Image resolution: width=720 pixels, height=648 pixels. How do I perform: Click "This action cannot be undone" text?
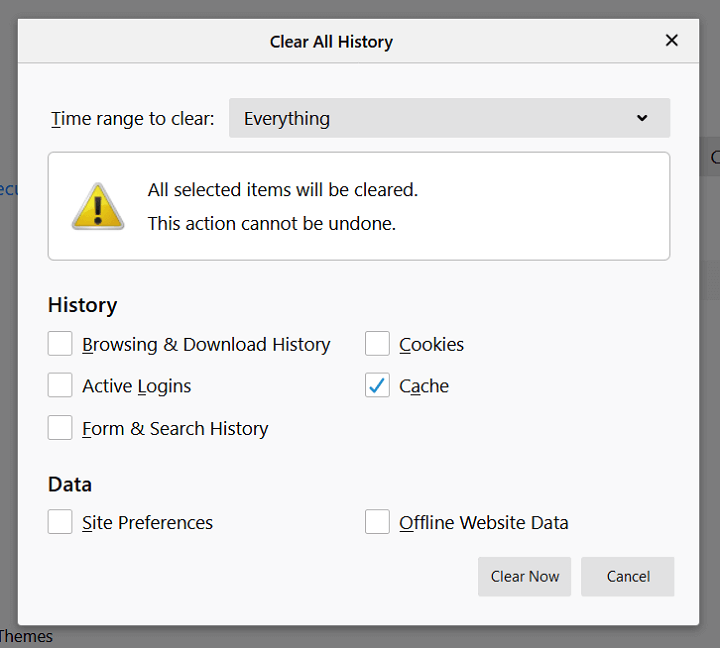272,224
